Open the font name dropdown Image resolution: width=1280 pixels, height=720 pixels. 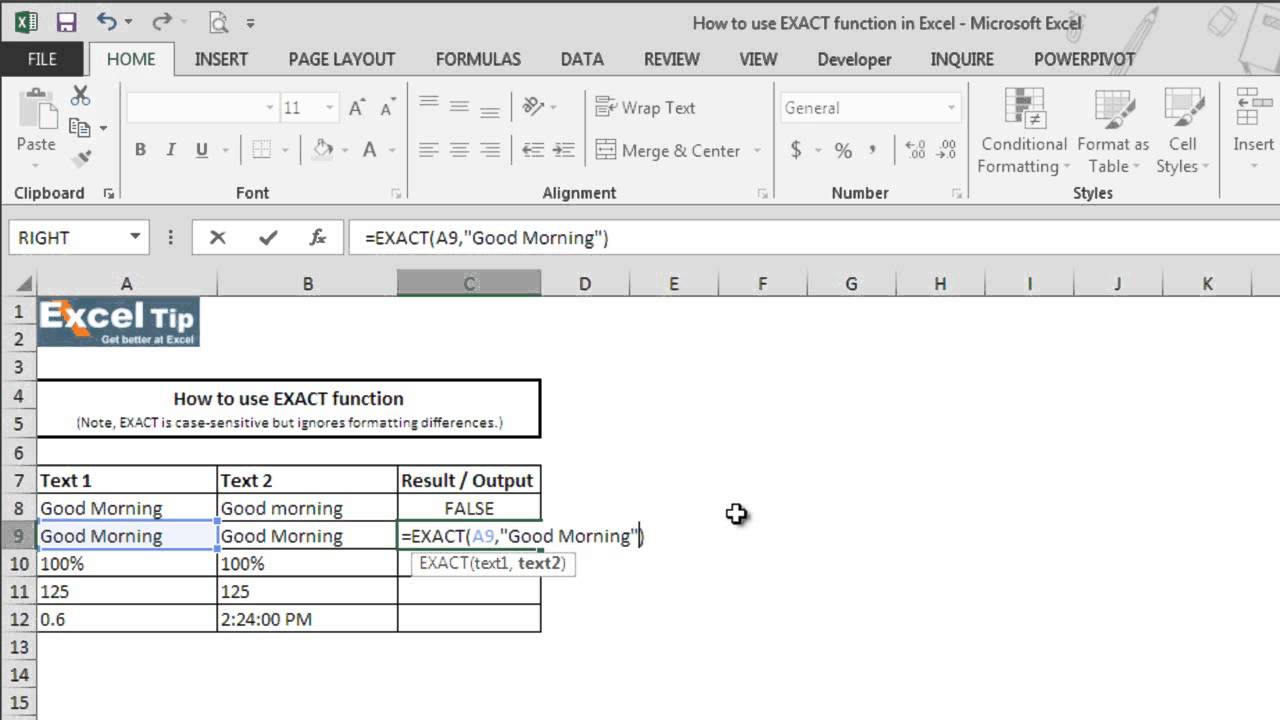[x=270, y=108]
